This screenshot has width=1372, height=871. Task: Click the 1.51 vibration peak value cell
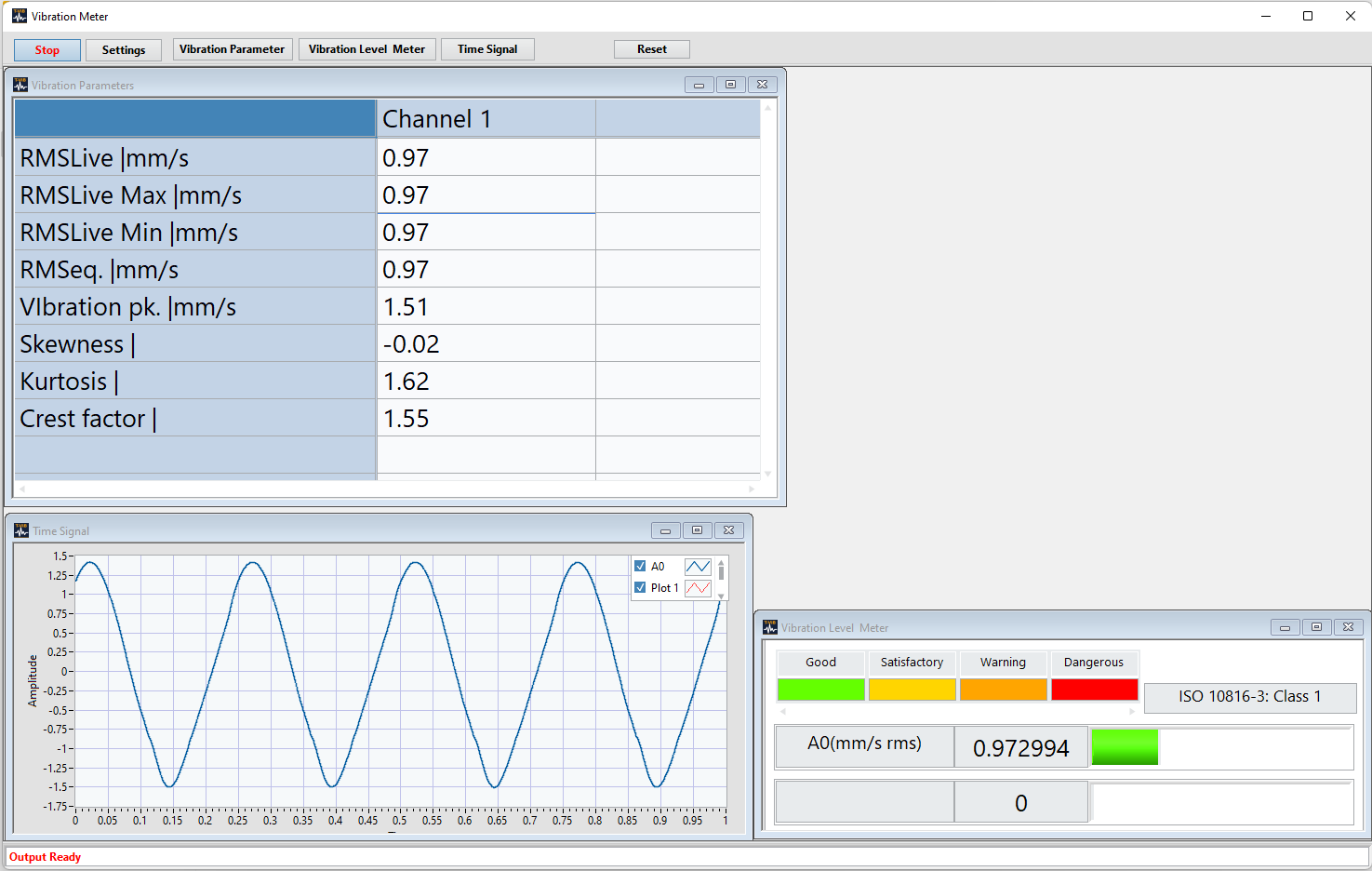(486, 306)
